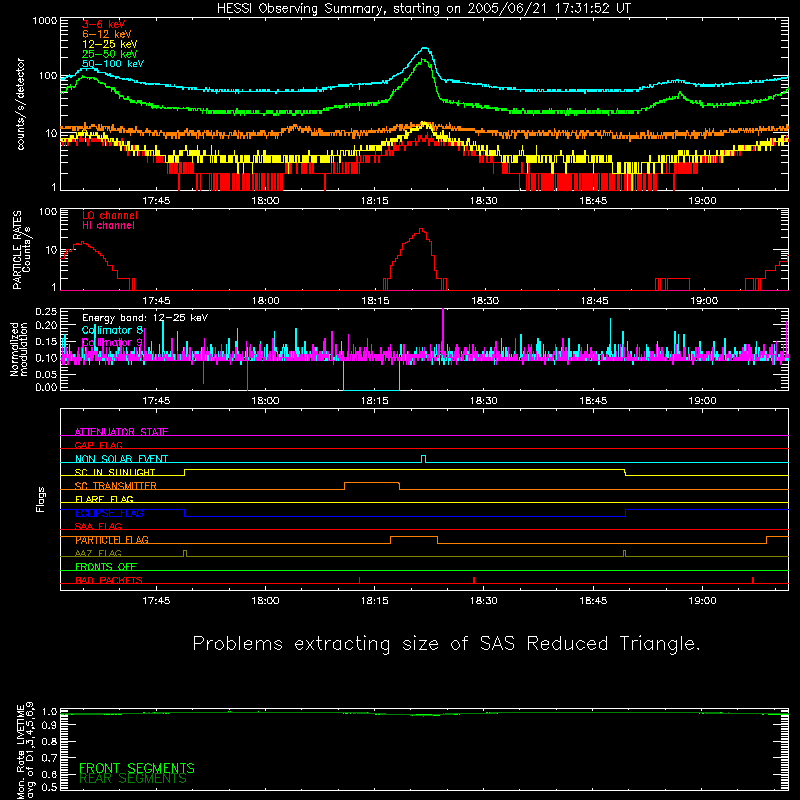Click the FRONT SEGMENTS legend label
Viewport: 800px width, 800px height.
pos(137,768)
